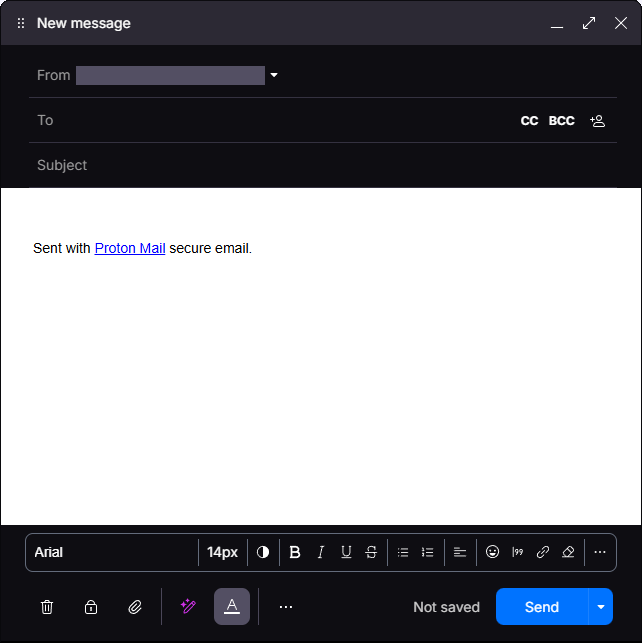Open the text color picker
Viewport: 642px width, 643px height.
[263, 552]
